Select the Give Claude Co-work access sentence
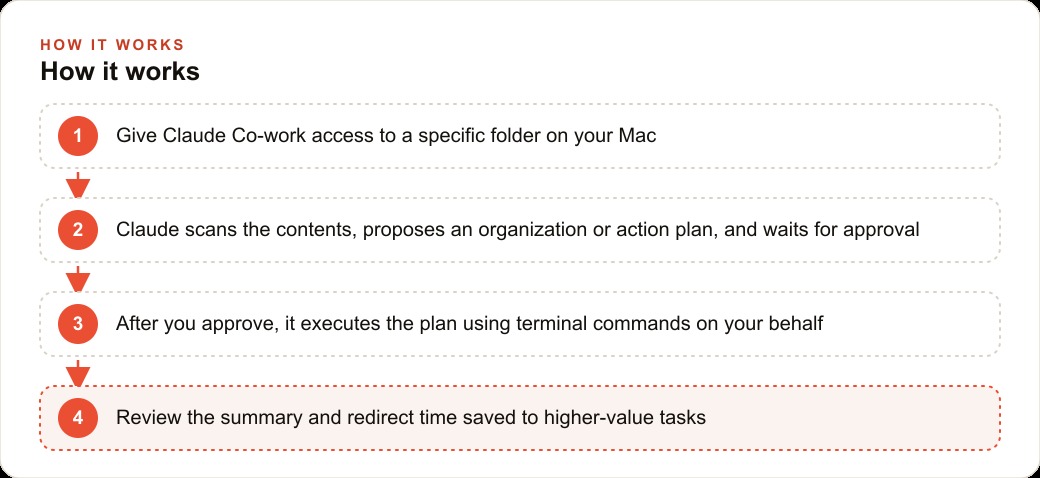Viewport: 1040px width, 478px height. (x=386, y=136)
